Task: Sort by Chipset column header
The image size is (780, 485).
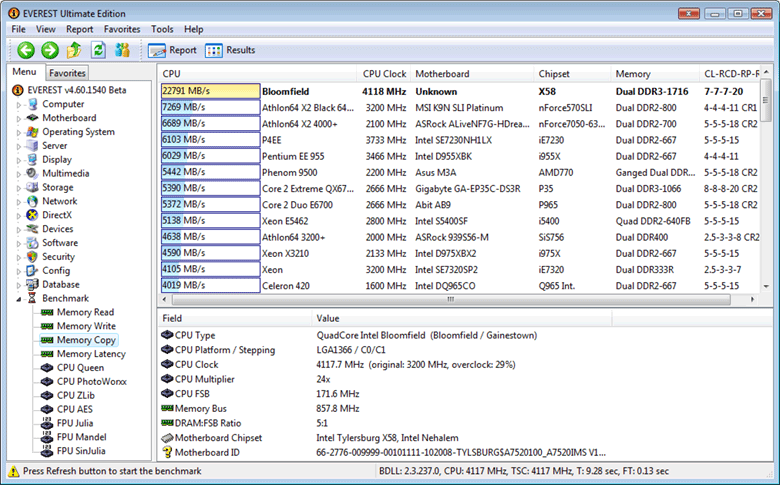Action: 572,74
